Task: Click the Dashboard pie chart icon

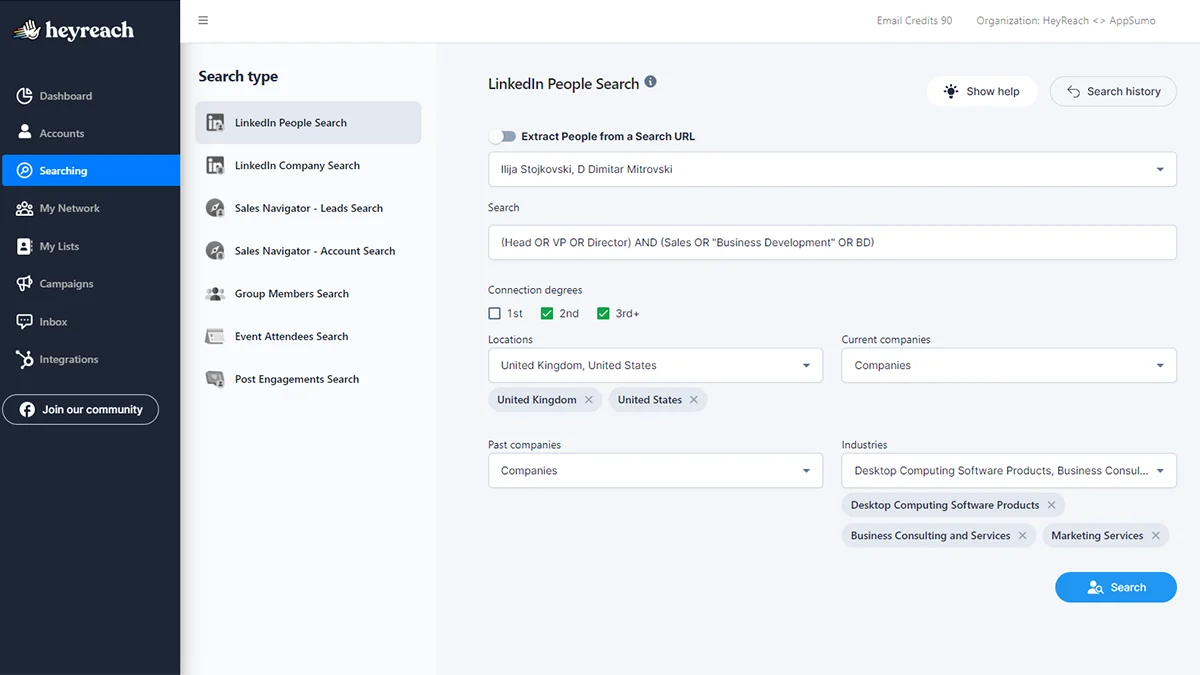Action: [x=25, y=96]
